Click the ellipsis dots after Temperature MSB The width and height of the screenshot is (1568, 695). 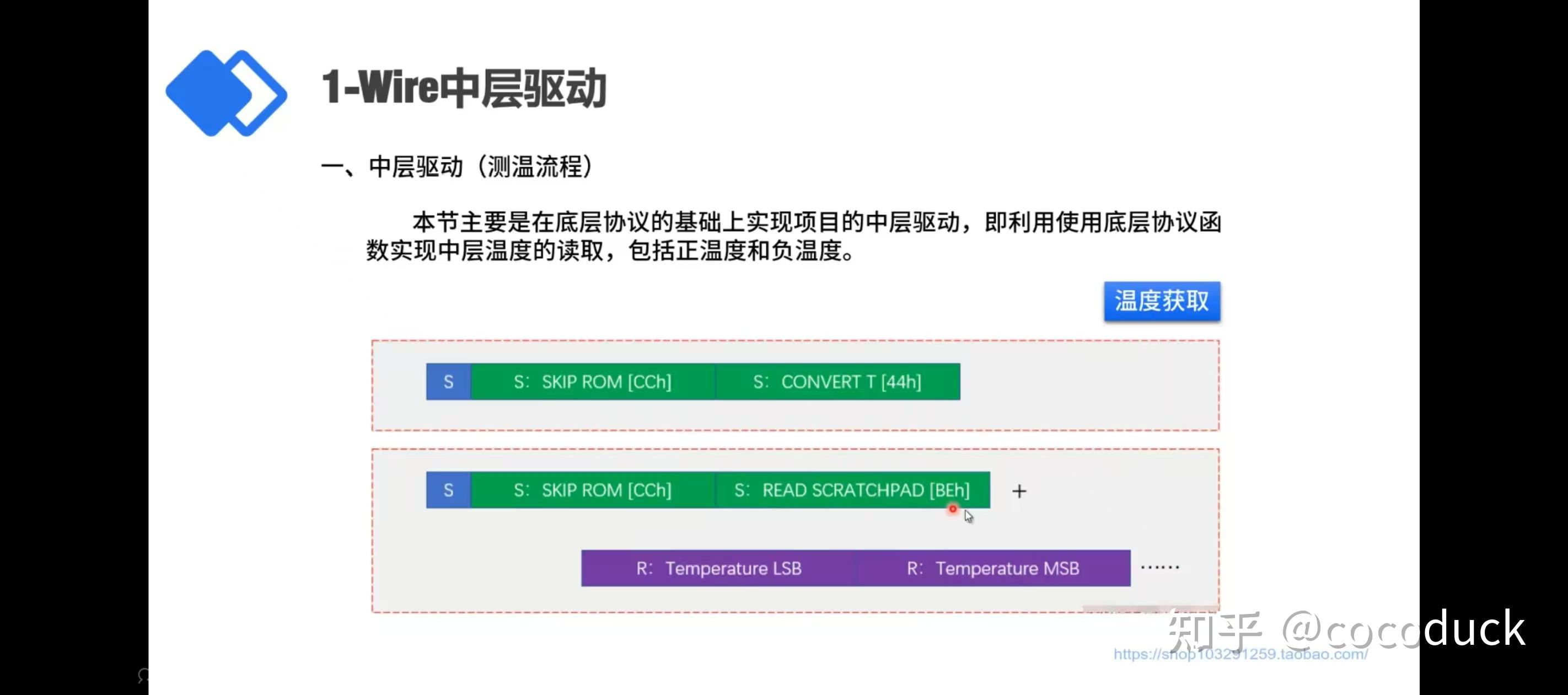point(1159,567)
